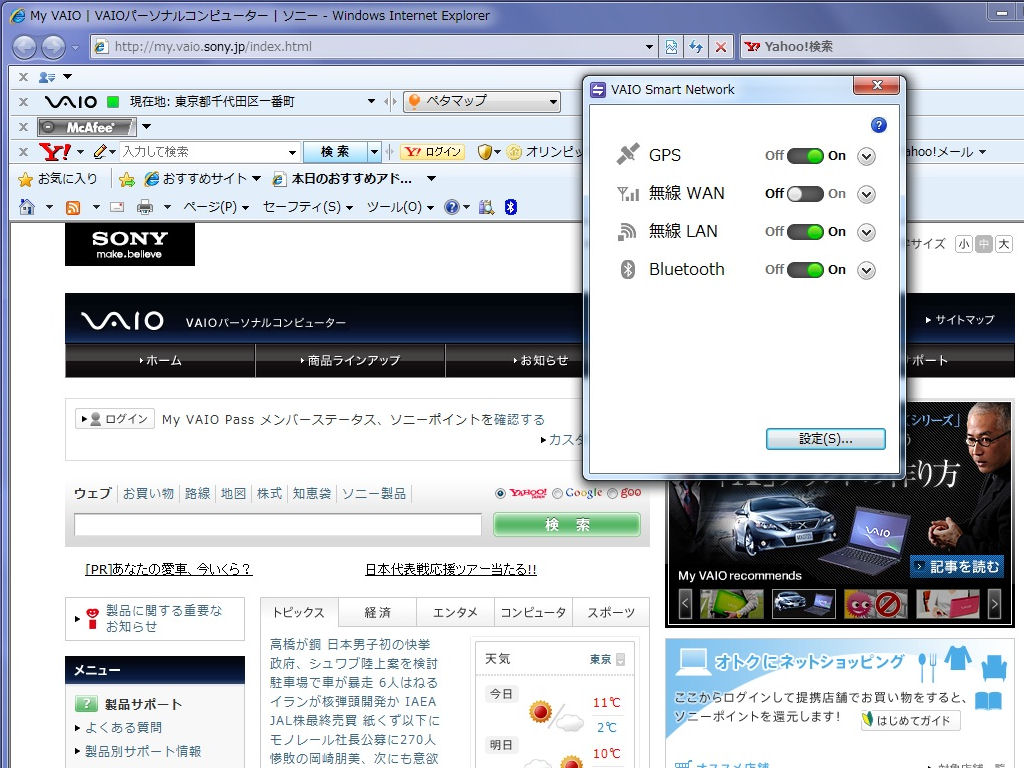Open help in VAIO Smart Network
Viewport: 1024px width, 768px height.
point(878,125)
